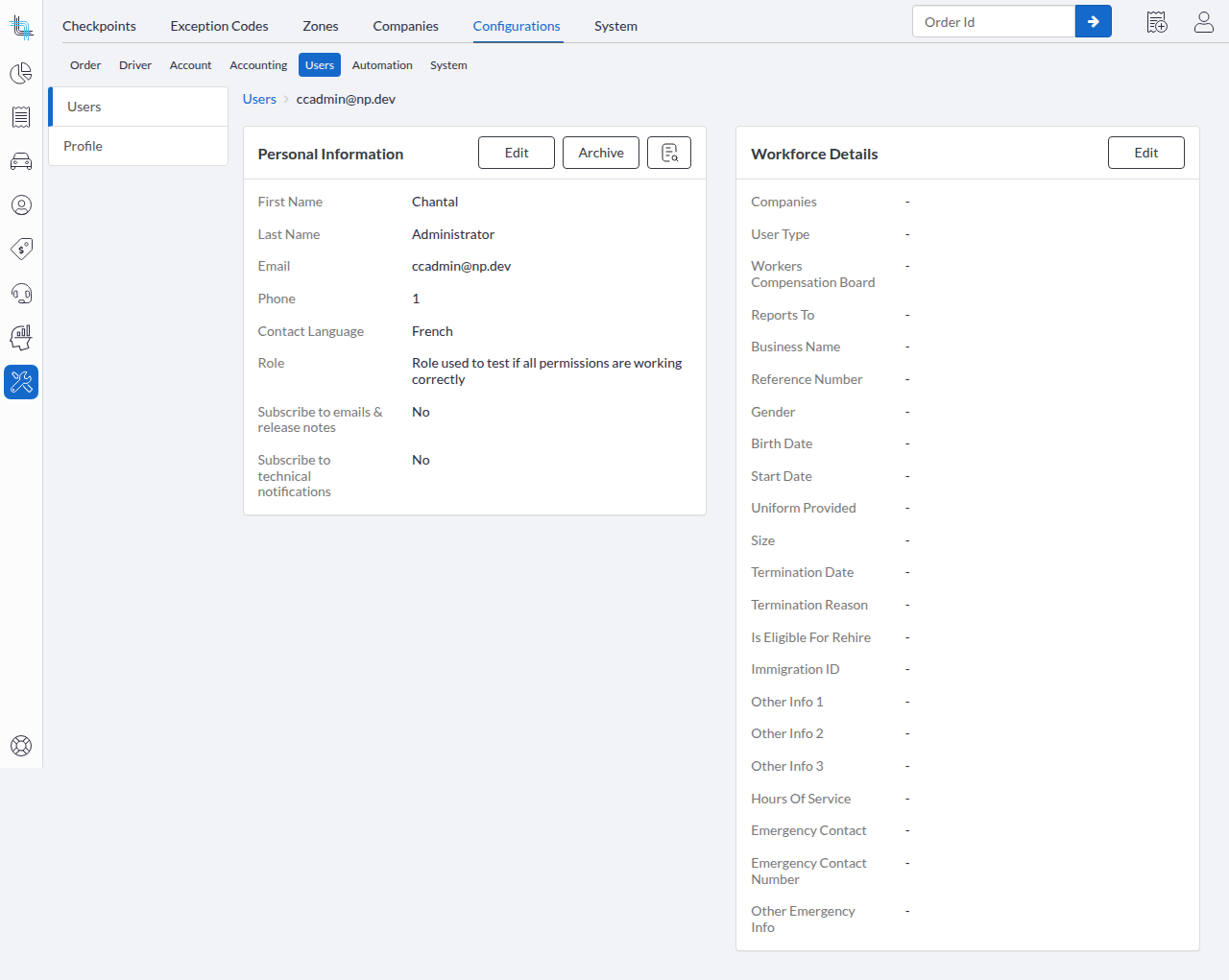Click the new order calendar-plus icon
The width and height of the screenshot is (1229, 980).
click(x=1157, y=22)
